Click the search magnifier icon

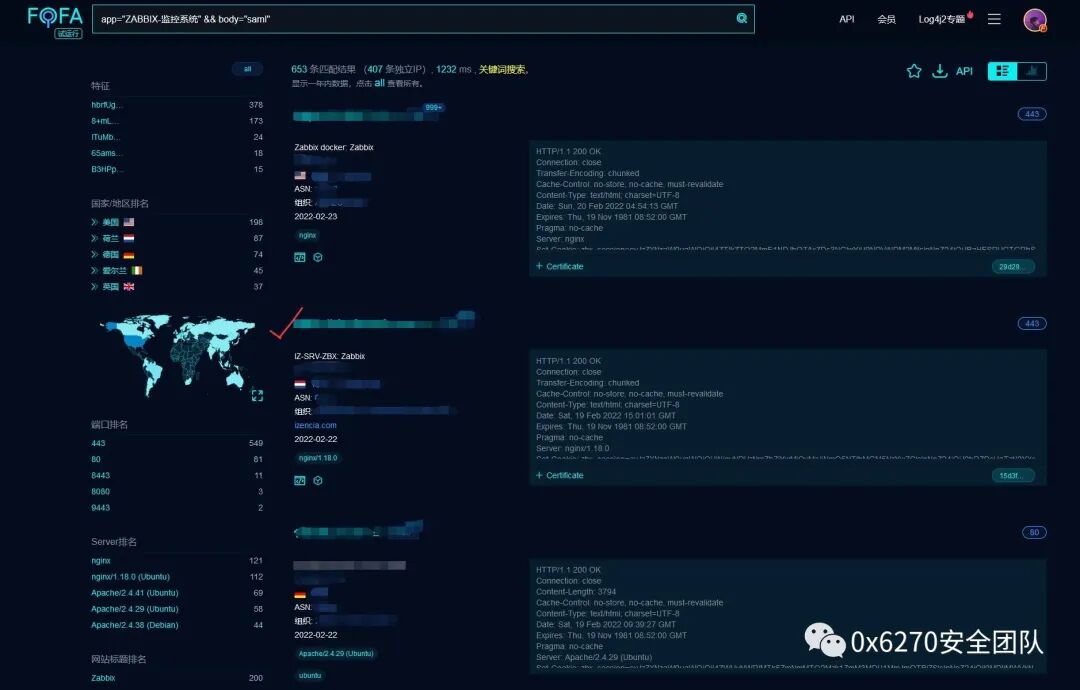click(x=742, y=19)
